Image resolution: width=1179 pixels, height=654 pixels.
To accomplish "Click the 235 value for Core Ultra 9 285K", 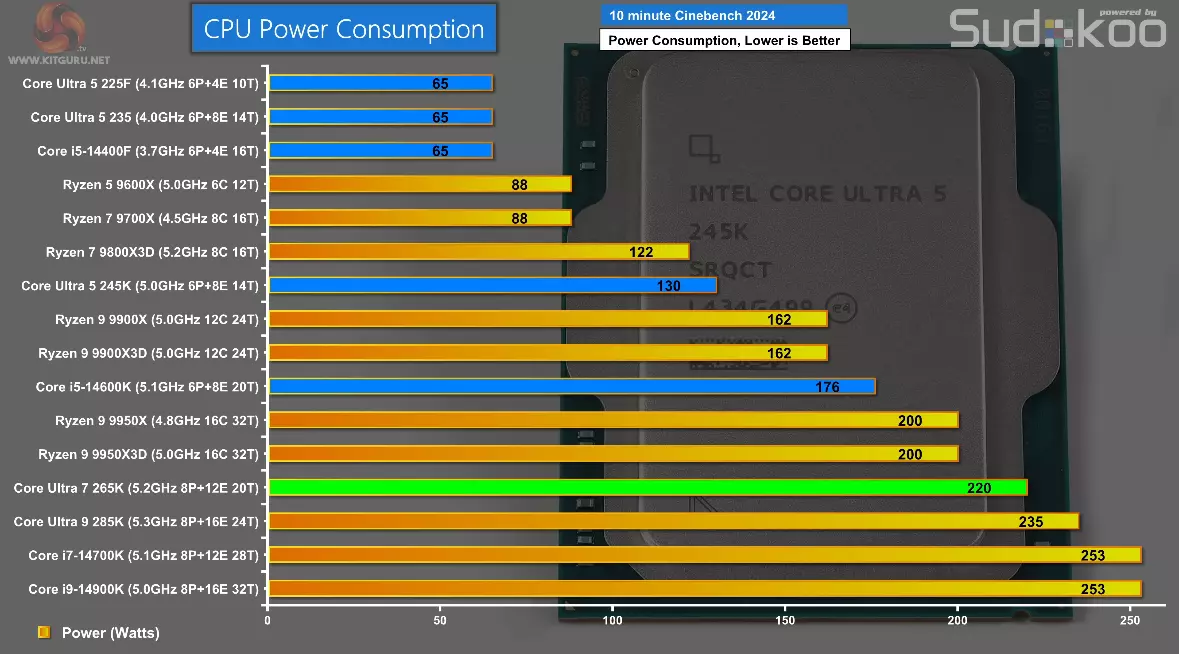I will pyautogui.click(x=1031, y=522).
